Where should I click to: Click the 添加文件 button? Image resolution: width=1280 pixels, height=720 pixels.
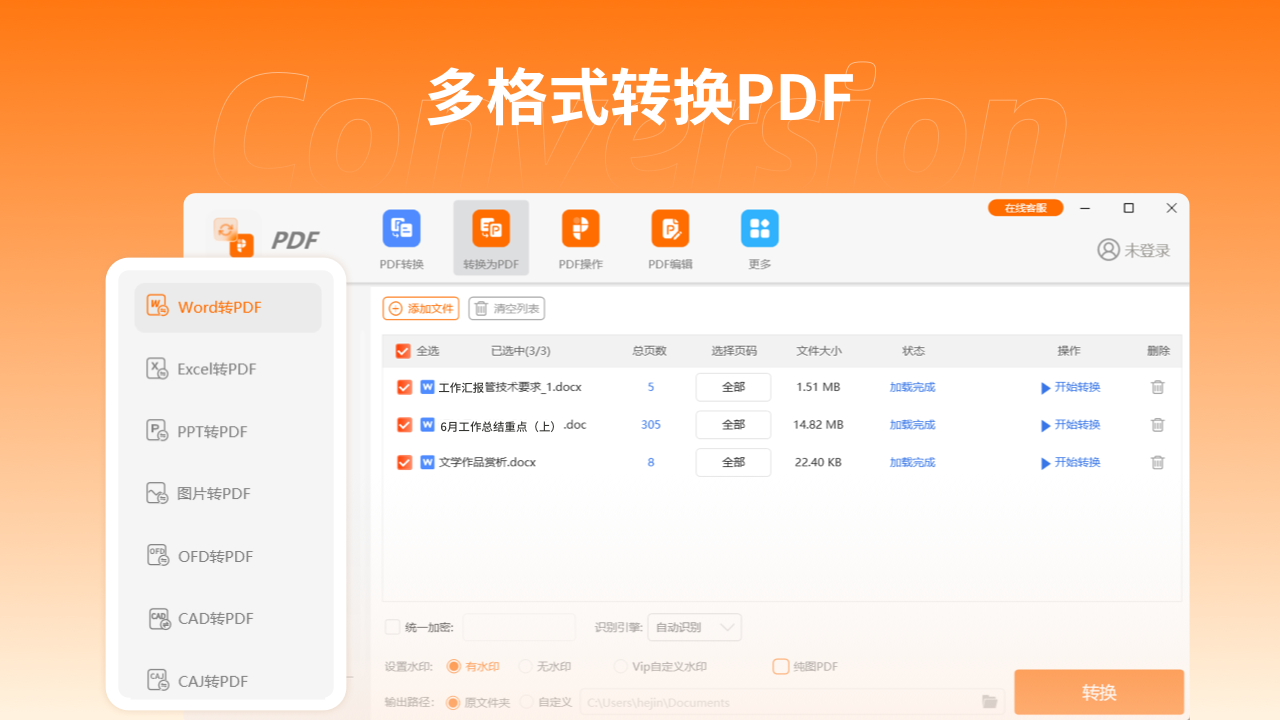(x=421, y=309)
